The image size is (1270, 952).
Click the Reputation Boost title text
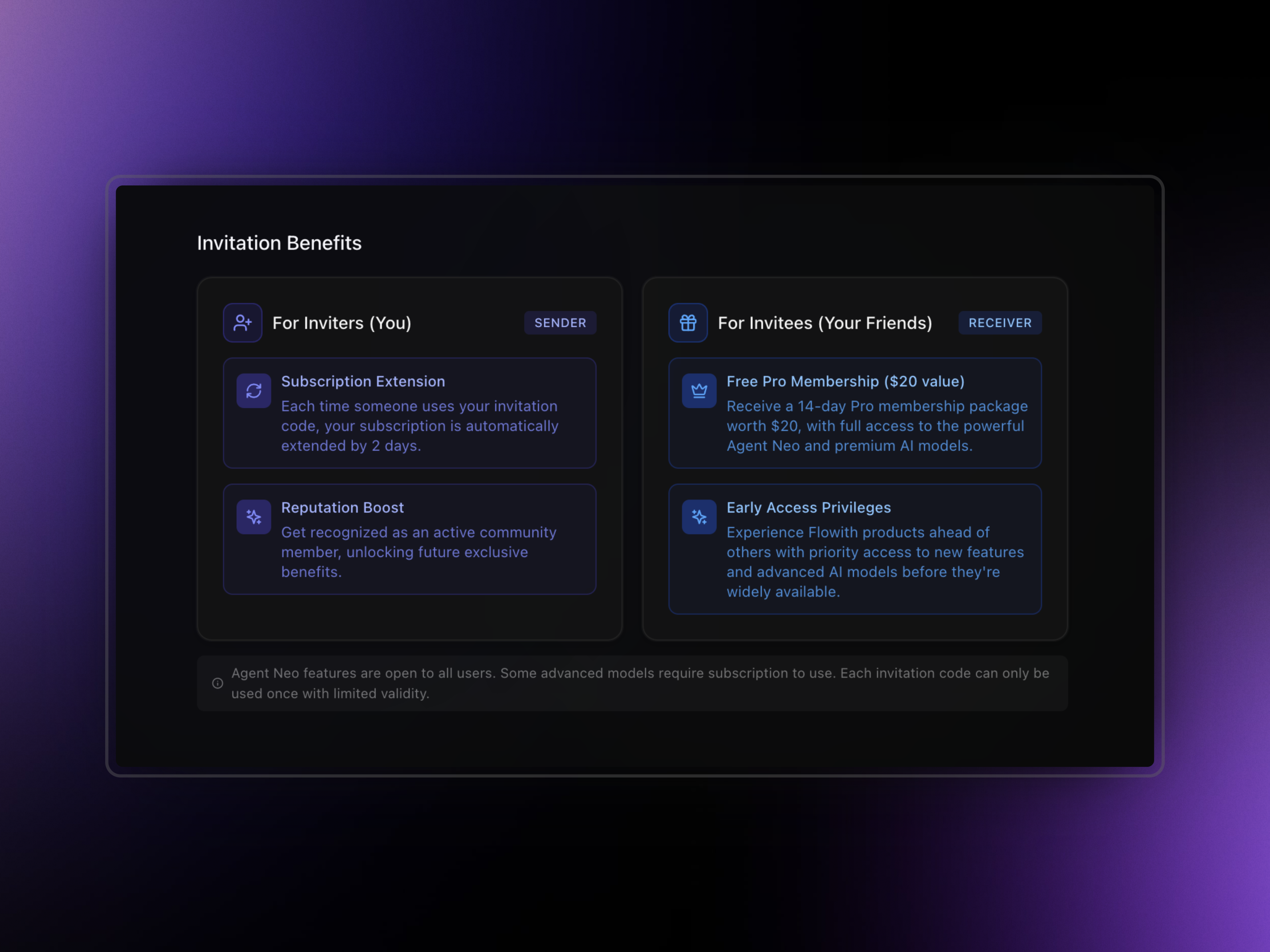coord(342,508)
